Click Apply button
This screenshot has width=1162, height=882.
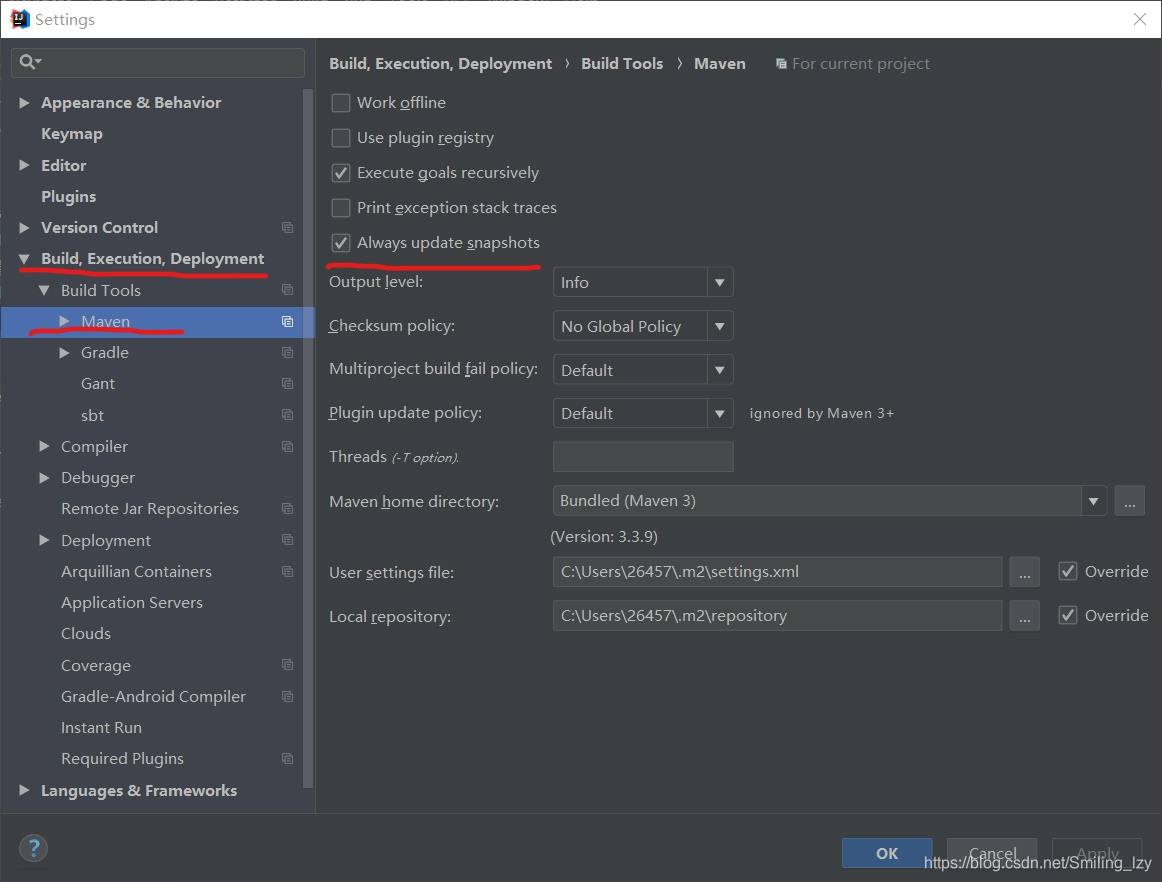[1098, 853]
